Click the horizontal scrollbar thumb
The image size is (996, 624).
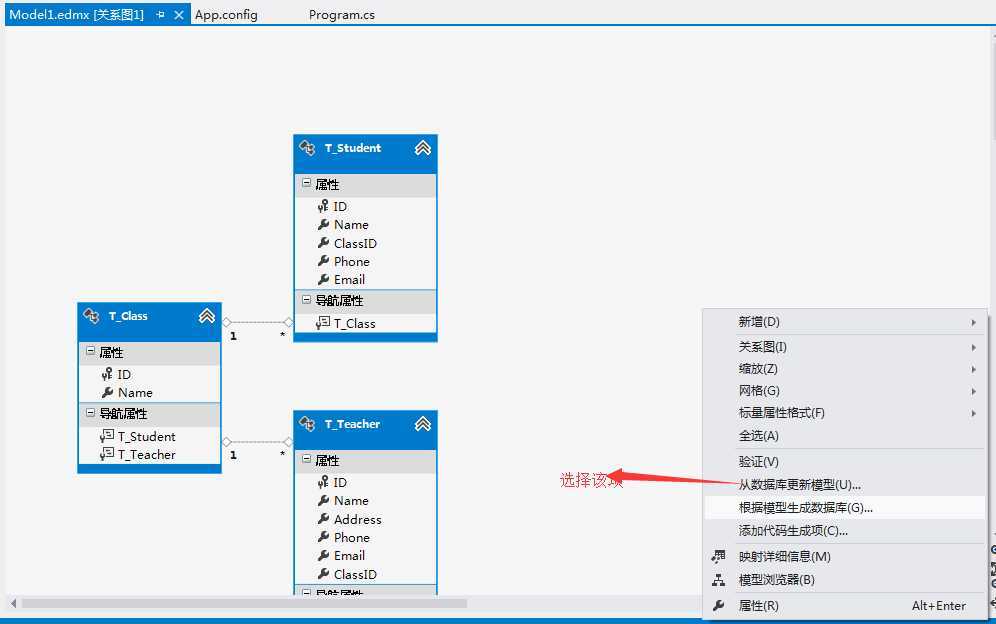[245, 603]
